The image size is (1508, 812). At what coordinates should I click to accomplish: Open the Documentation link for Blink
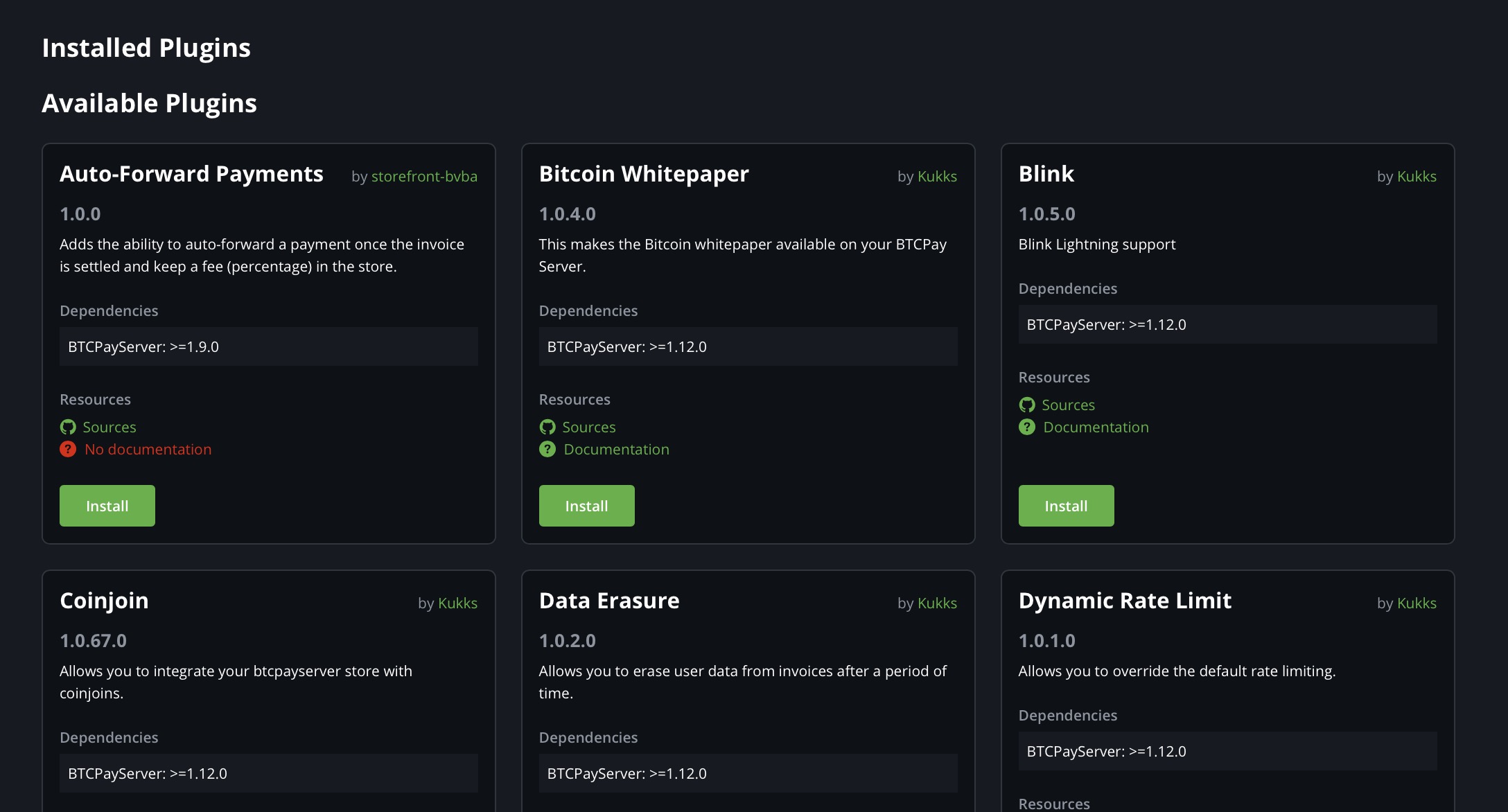[x=1095, y=427]
